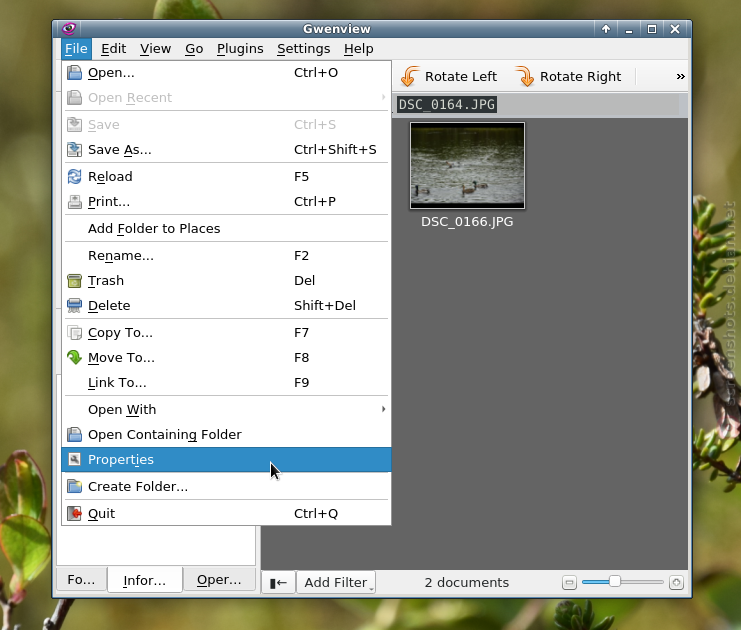Click the Properties wrench icon
The image size is (741, 630).
(74, 459)
